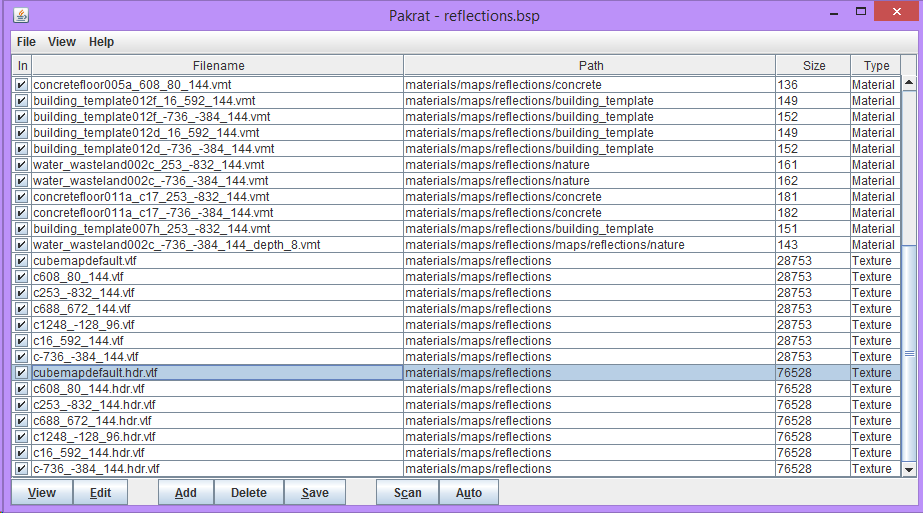The width and height of the screenshot is (923, 513).
Task: Click the Scan button
Action: (x=407, y=492)
